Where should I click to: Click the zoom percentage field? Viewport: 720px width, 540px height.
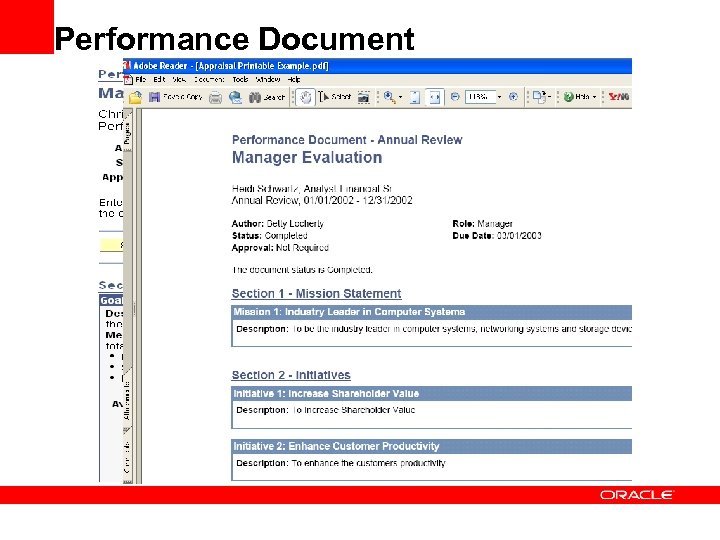pos(480,97)
